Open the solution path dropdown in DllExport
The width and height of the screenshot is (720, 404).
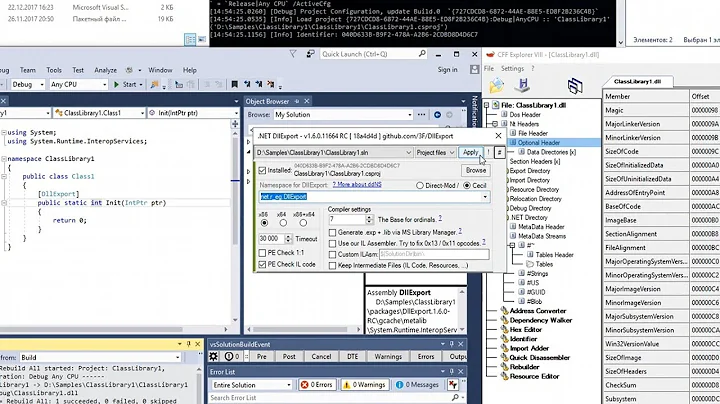click(408, 152)
